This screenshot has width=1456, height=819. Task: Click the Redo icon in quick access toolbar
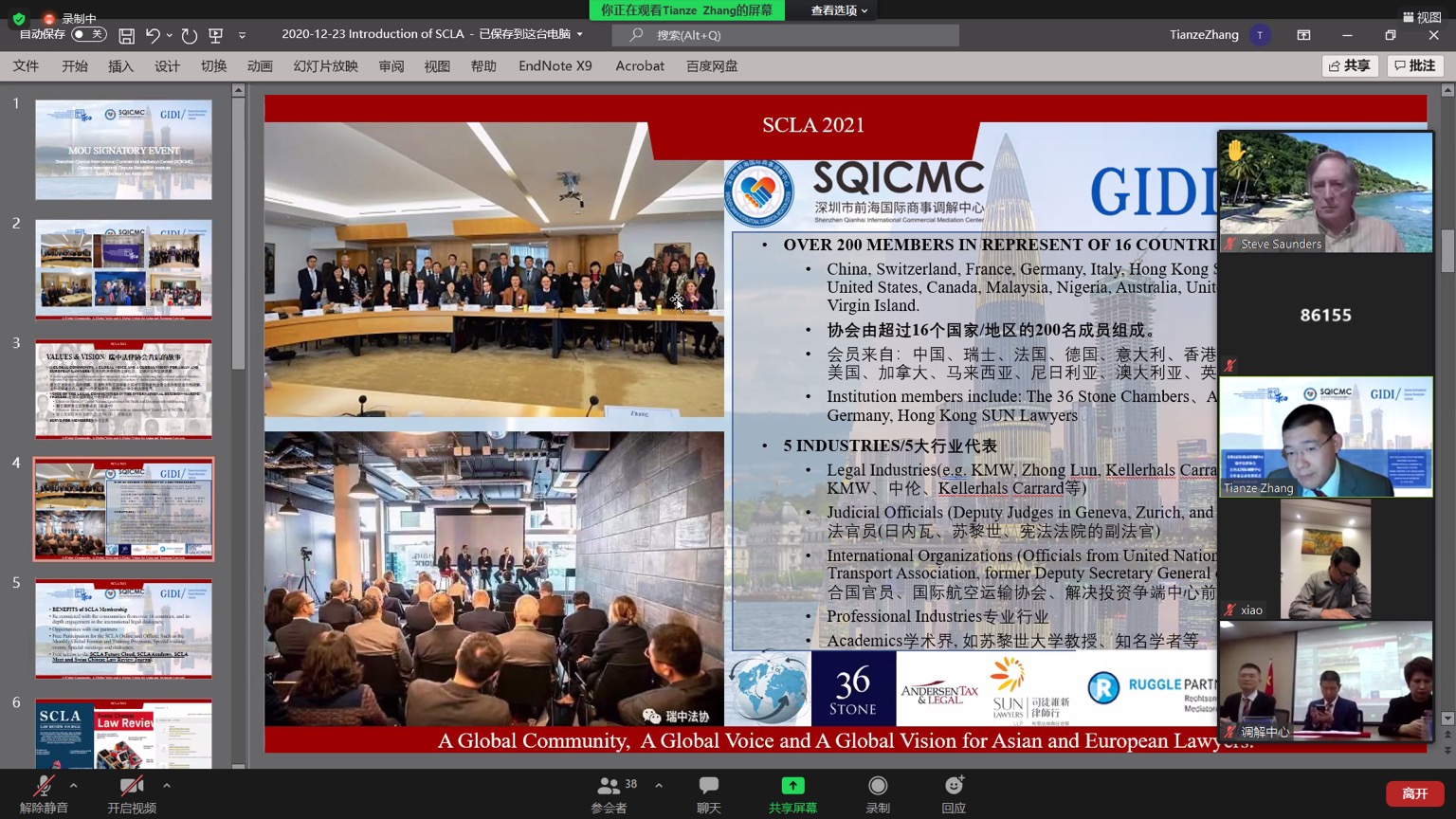[x=190, y=35]
